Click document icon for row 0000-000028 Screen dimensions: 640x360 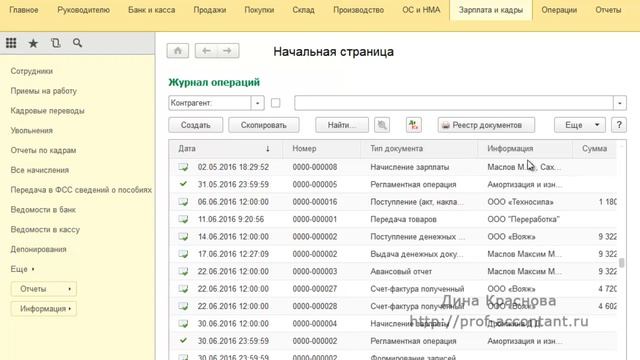(x=184, y=306)
